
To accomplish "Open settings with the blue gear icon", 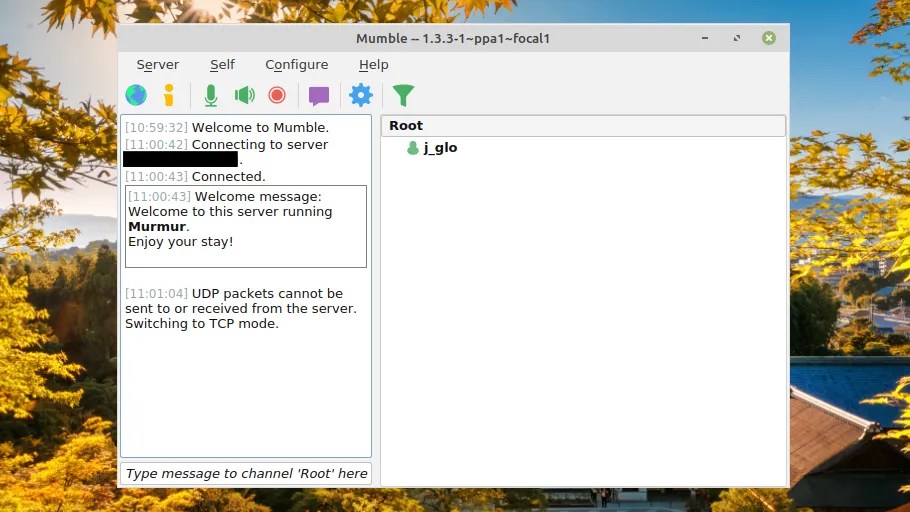I will tap(360, 95).
